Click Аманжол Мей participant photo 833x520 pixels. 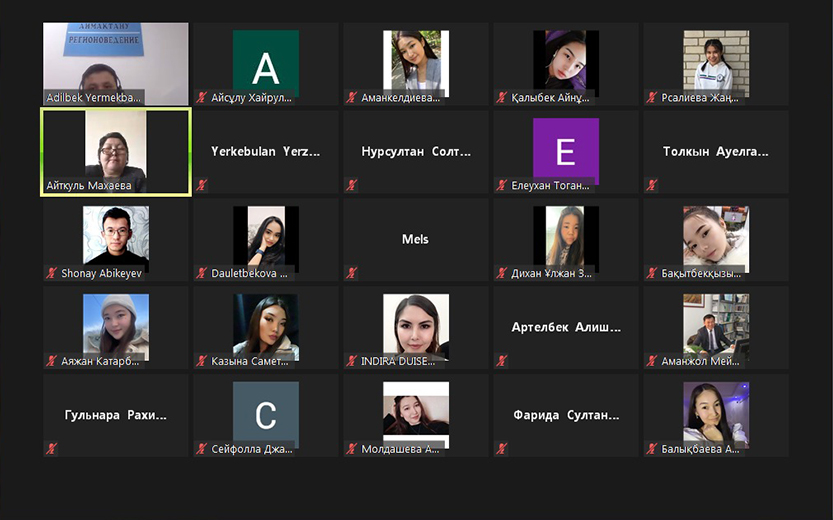click(x=716, y=325)
